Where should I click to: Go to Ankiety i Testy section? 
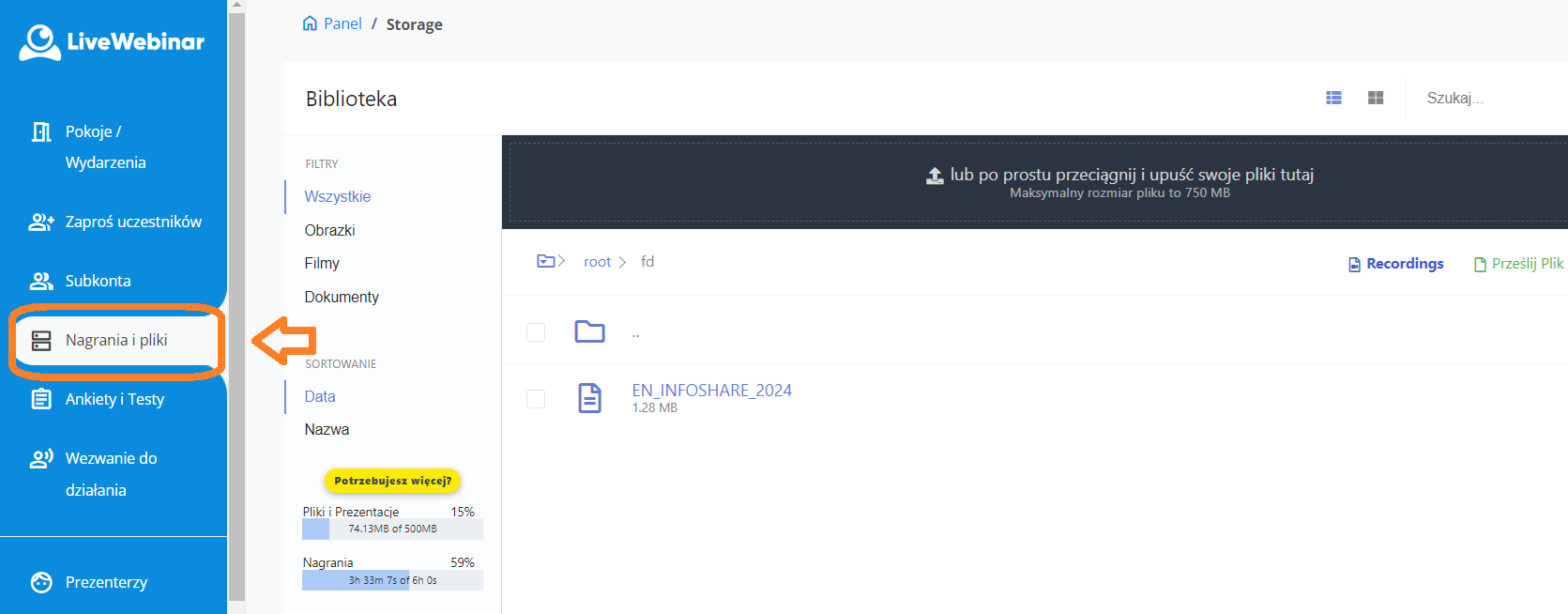[x=114, y=399]
